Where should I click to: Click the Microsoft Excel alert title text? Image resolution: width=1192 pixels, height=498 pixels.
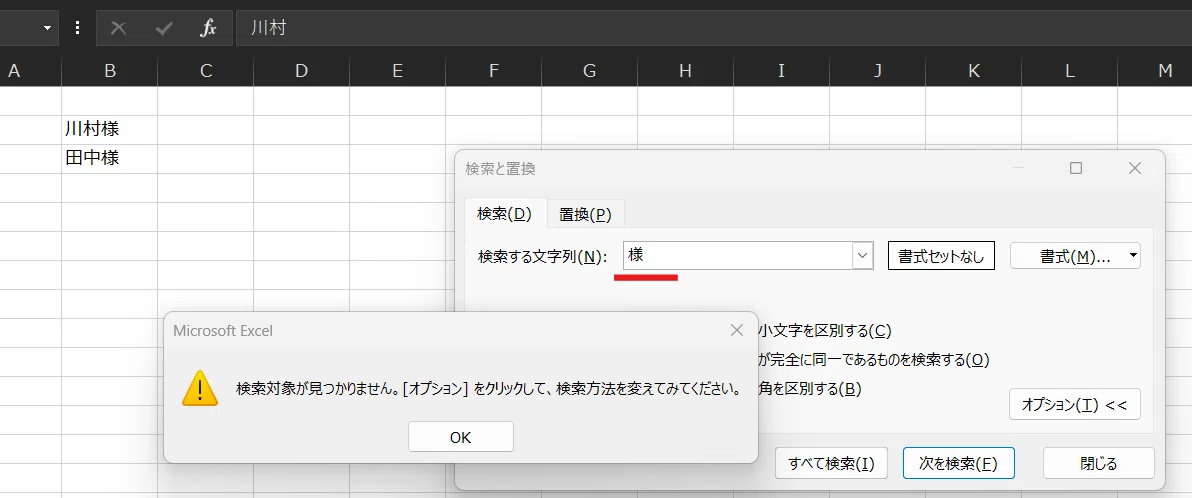(x=223, y=330)
